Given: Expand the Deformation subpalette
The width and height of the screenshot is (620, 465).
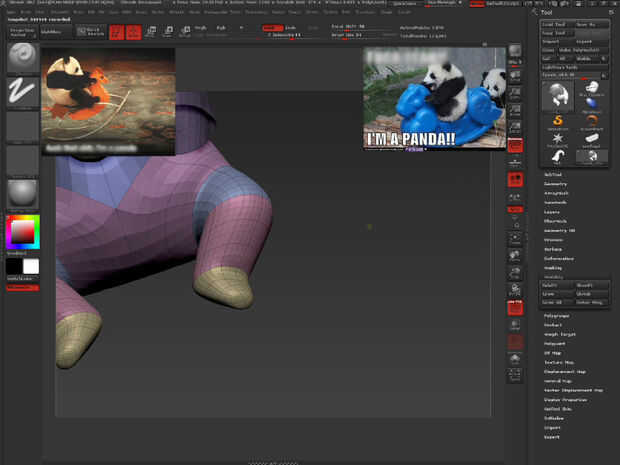Looking at the screenshot, I should [x=559, y=259].
